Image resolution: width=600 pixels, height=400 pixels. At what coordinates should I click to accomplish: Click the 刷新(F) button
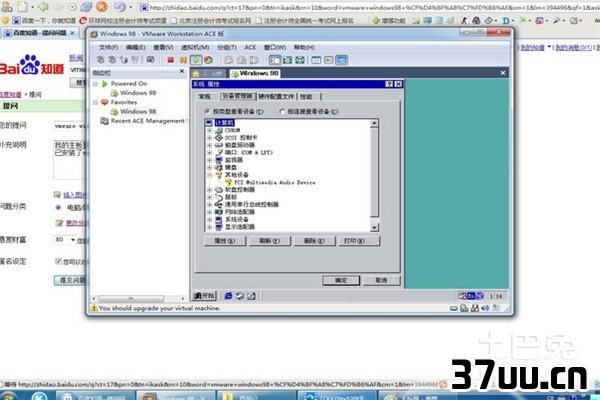tap(269, 241)
